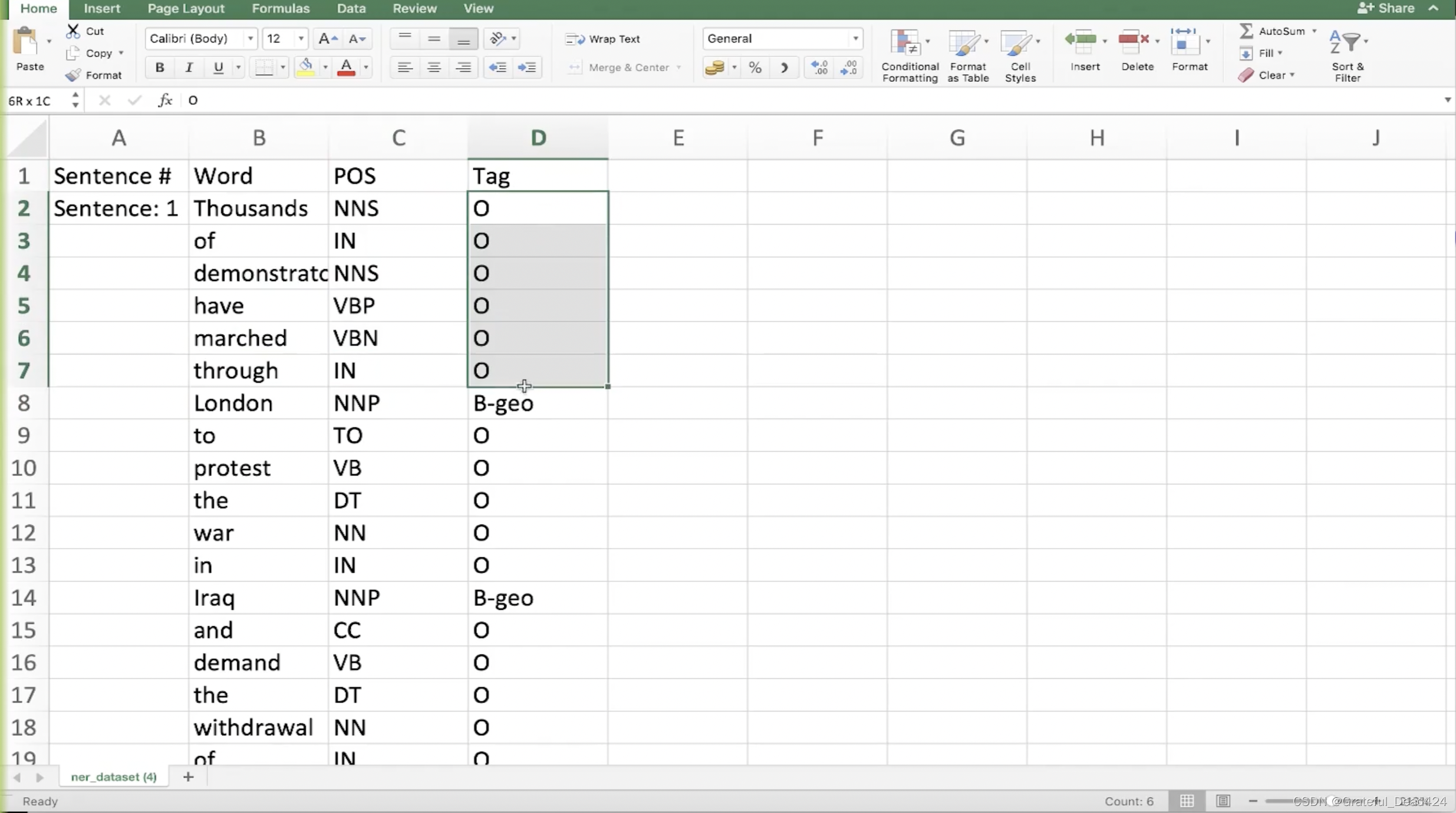Screen dimensions: 1456x813
Task: Expand the formula bar chevron
Action: coord(1447,100)
